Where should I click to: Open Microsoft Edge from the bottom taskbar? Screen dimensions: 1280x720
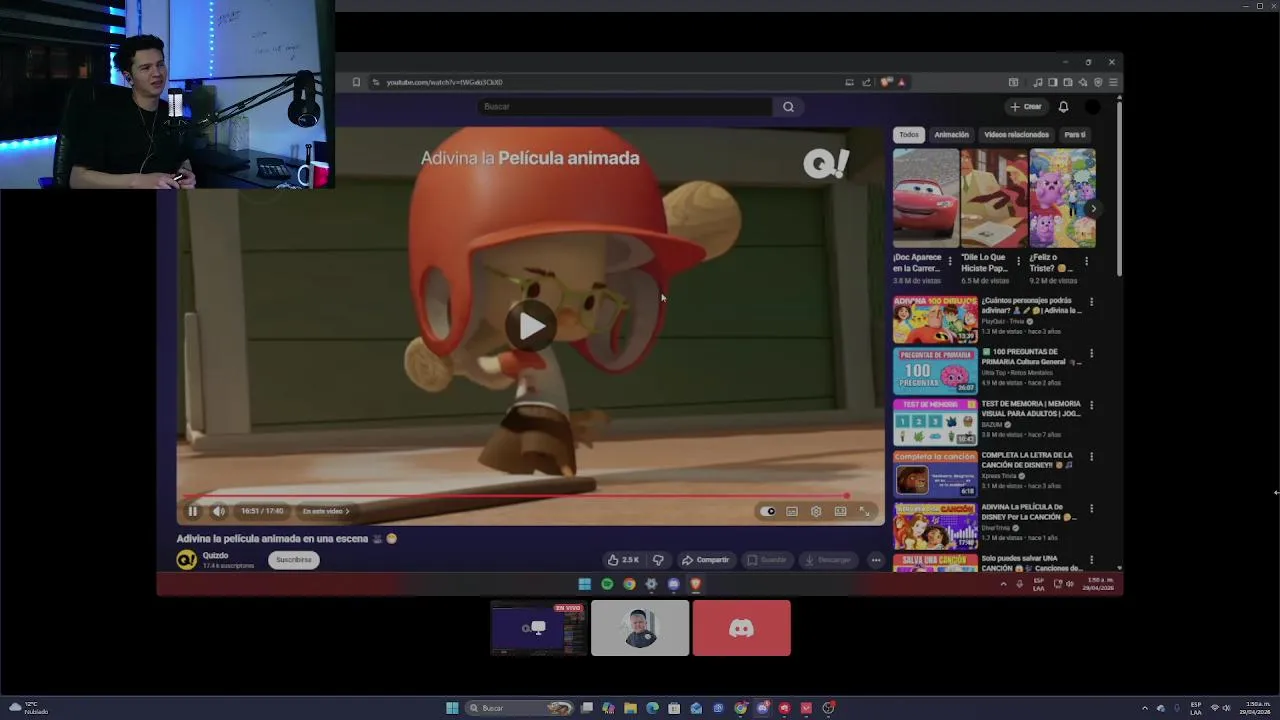(x=652, y=708)
